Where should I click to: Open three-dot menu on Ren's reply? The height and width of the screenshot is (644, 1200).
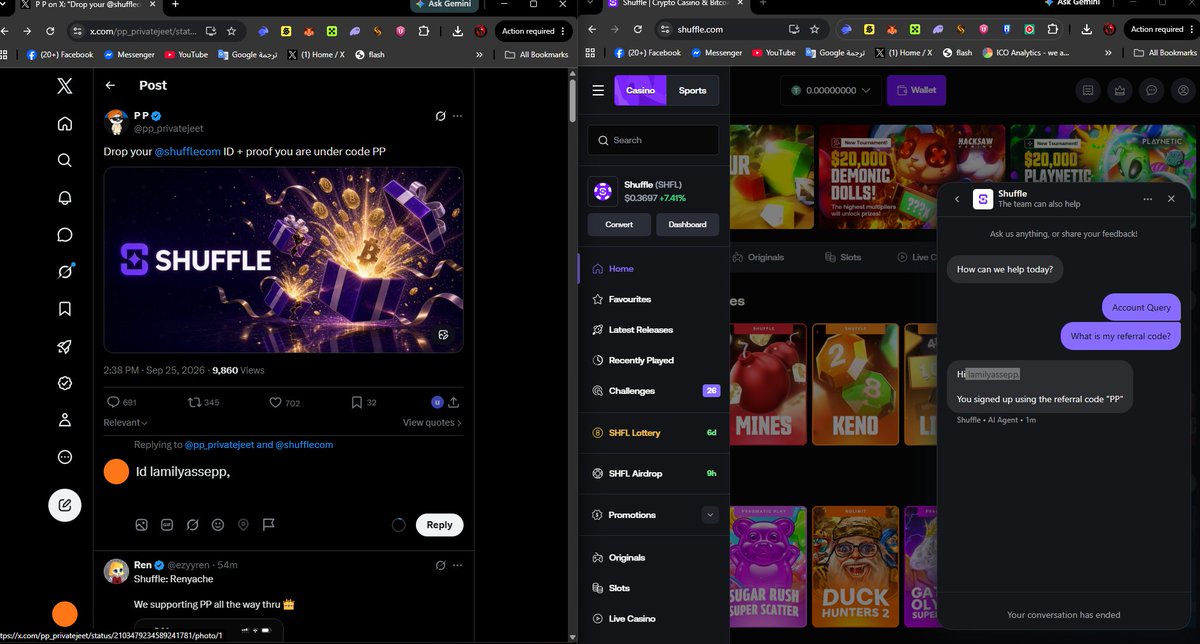point(458,565)
